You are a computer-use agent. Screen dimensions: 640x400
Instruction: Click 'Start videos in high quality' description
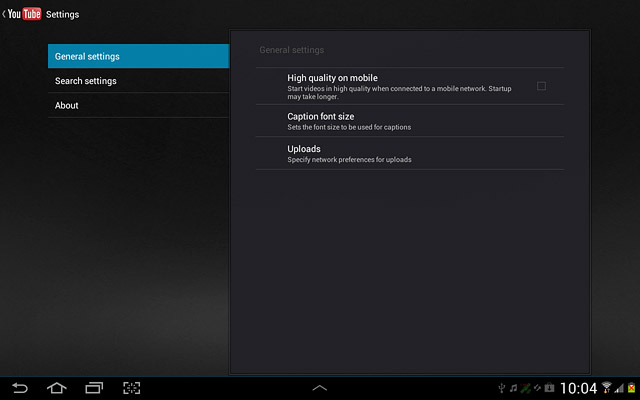pos(399,93)
